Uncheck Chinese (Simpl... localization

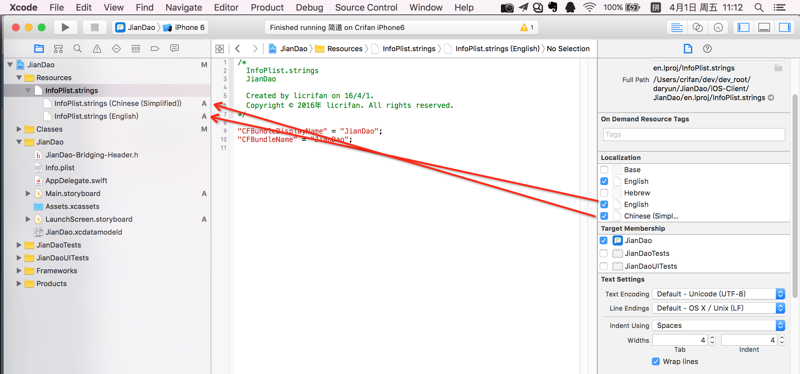pyautogui.click(x=604, y=216)
